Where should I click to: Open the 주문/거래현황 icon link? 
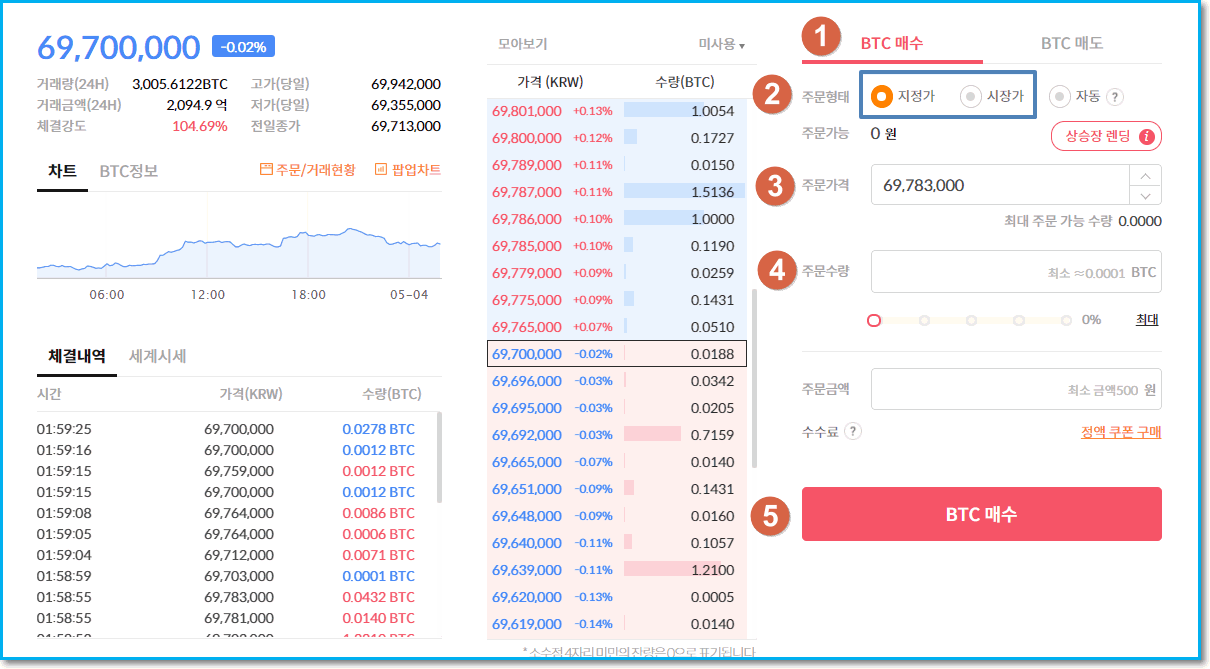point(266,170)
